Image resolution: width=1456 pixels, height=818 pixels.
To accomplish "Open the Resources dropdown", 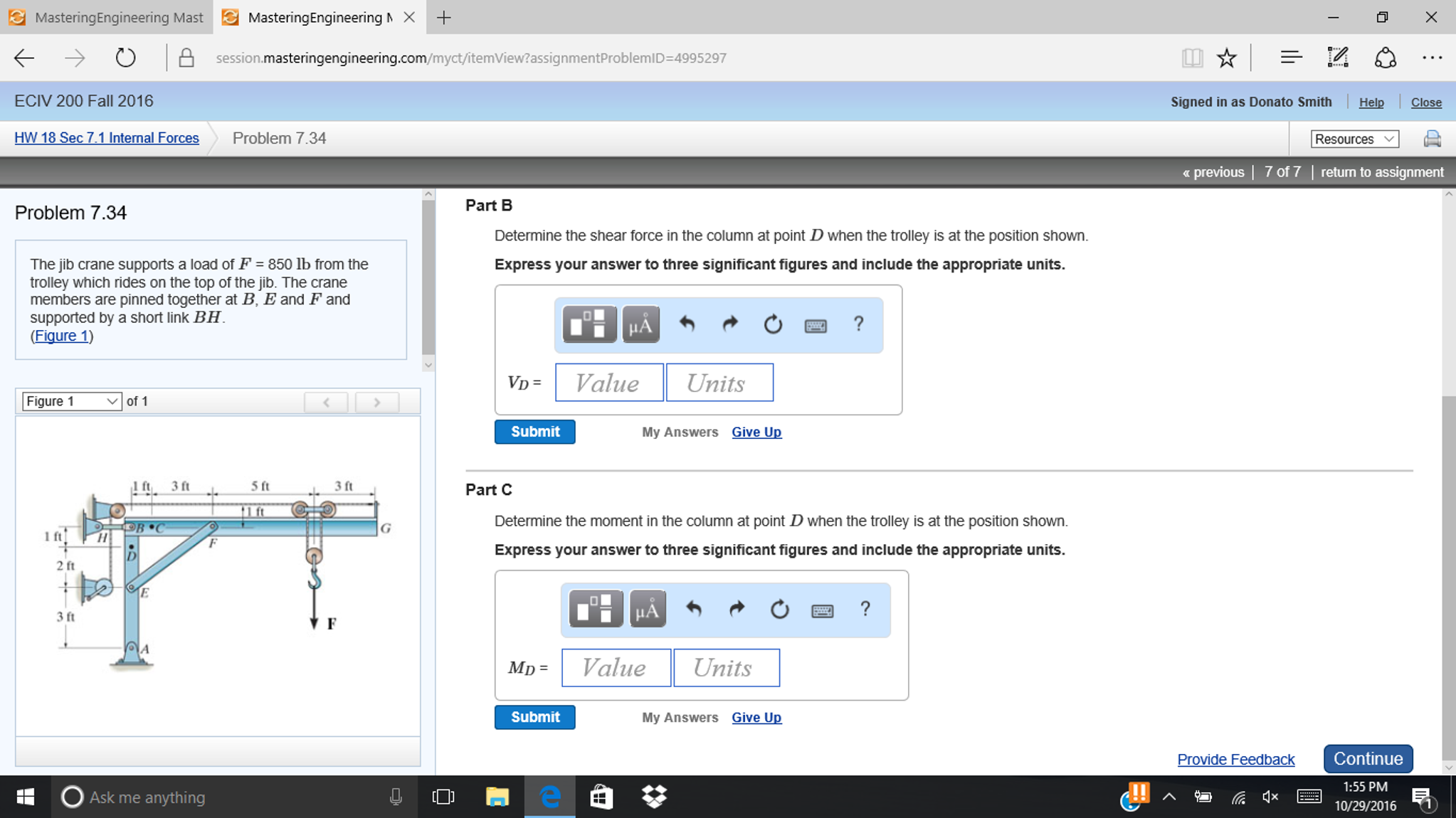I will pyautogui.click(x=1354, y=139).
